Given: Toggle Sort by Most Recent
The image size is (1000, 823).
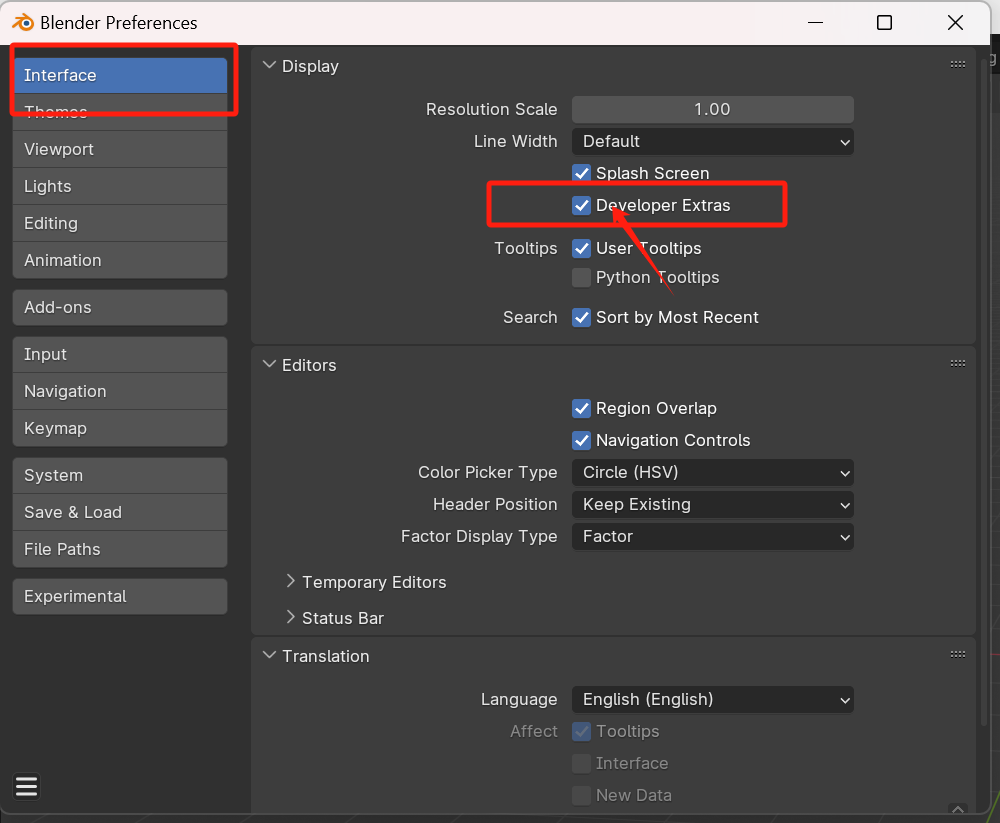Looking at the screenshot, I should pos(581,317).
